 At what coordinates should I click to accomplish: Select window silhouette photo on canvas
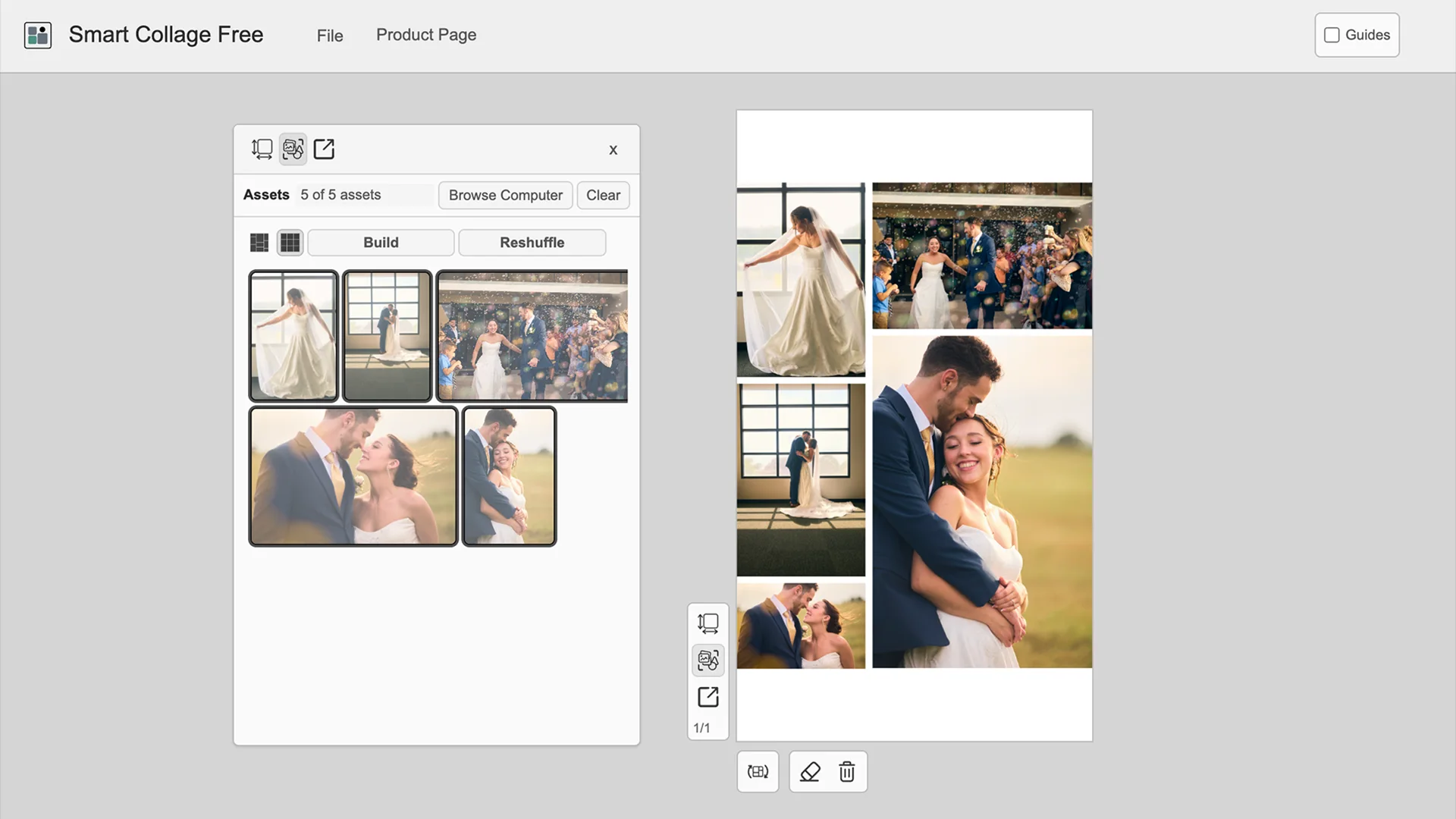[x=801, y=480]
